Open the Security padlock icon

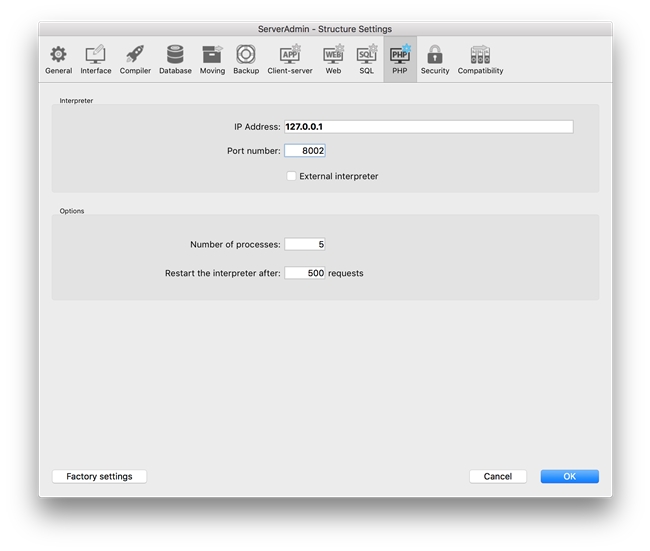[x=435, y=56]
